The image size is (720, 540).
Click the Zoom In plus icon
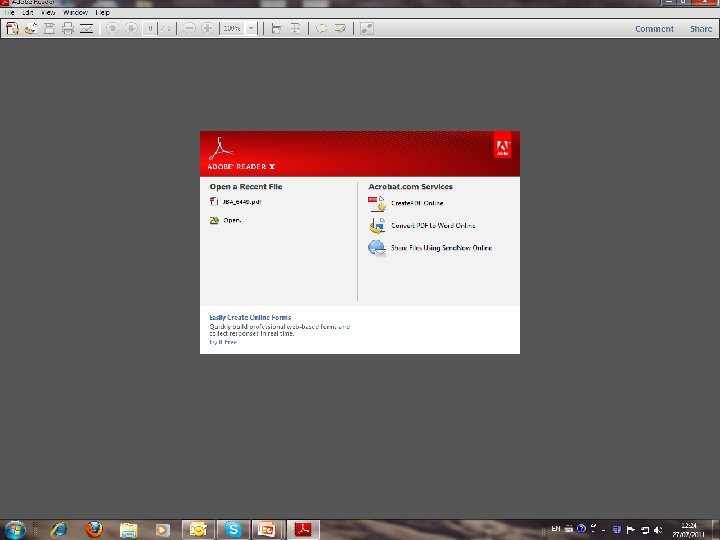(208, 28)
